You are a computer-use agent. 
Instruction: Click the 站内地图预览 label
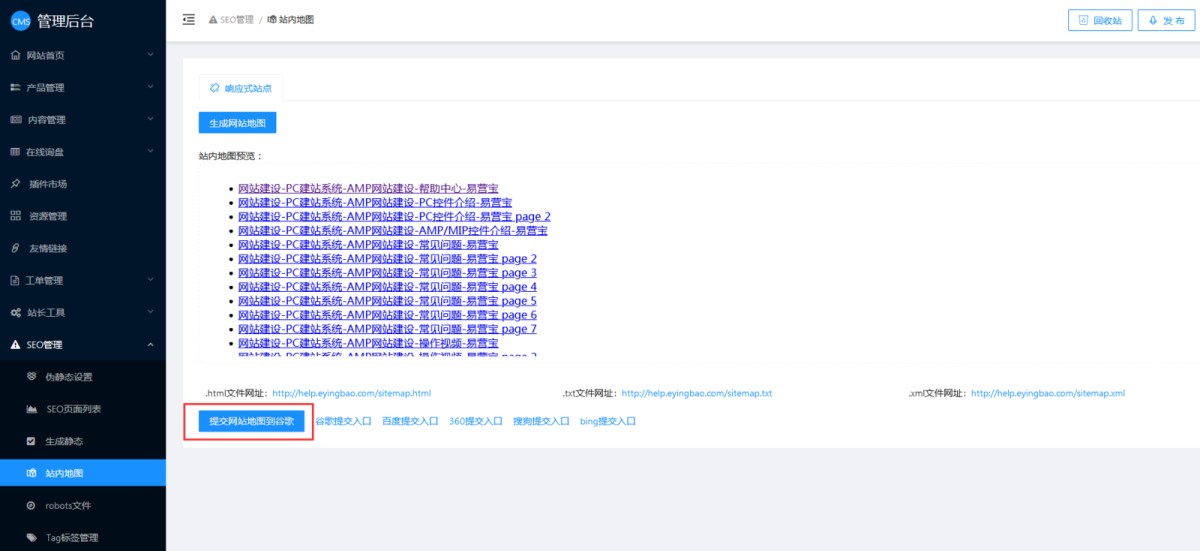pyautogui.click(x=230, y=156)
